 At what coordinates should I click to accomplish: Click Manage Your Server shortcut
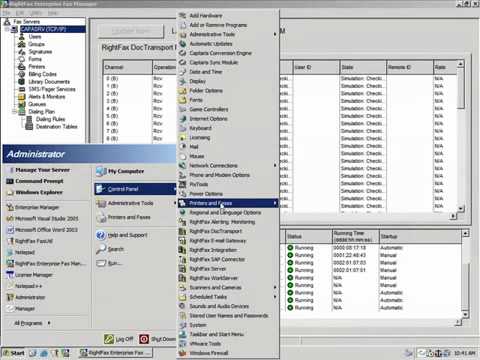pyautogui.click(x=43, y=170)
